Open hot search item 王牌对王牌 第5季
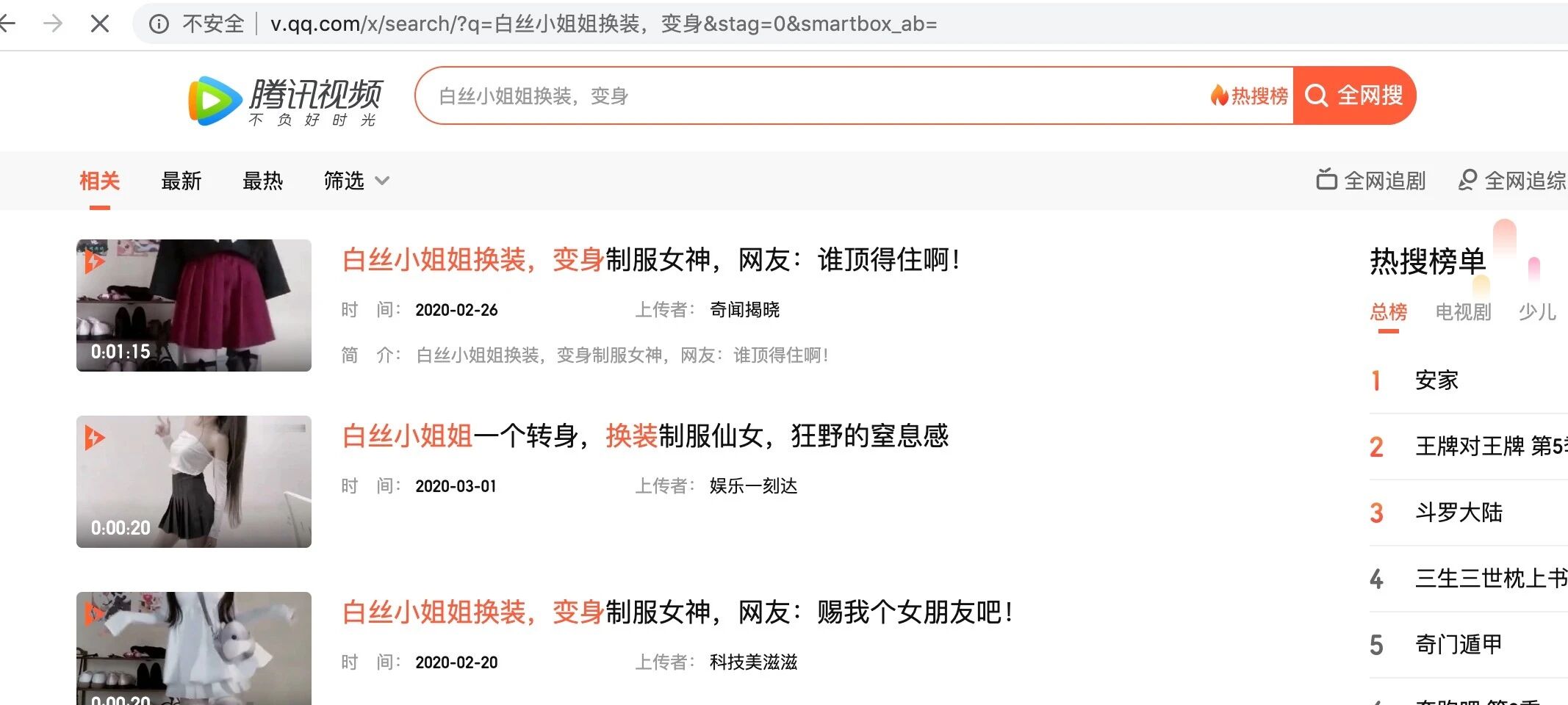Image resolution: width=1568 pixels, height=705 pixels. 1492,446
